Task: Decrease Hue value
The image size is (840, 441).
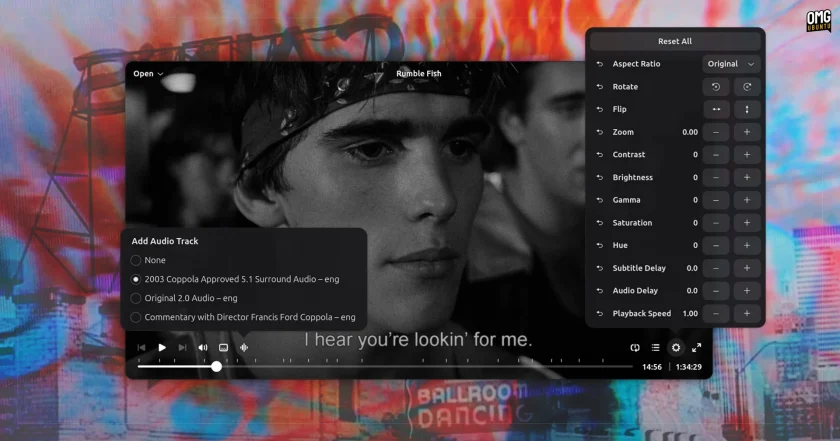Action: (x=716, y=245)
